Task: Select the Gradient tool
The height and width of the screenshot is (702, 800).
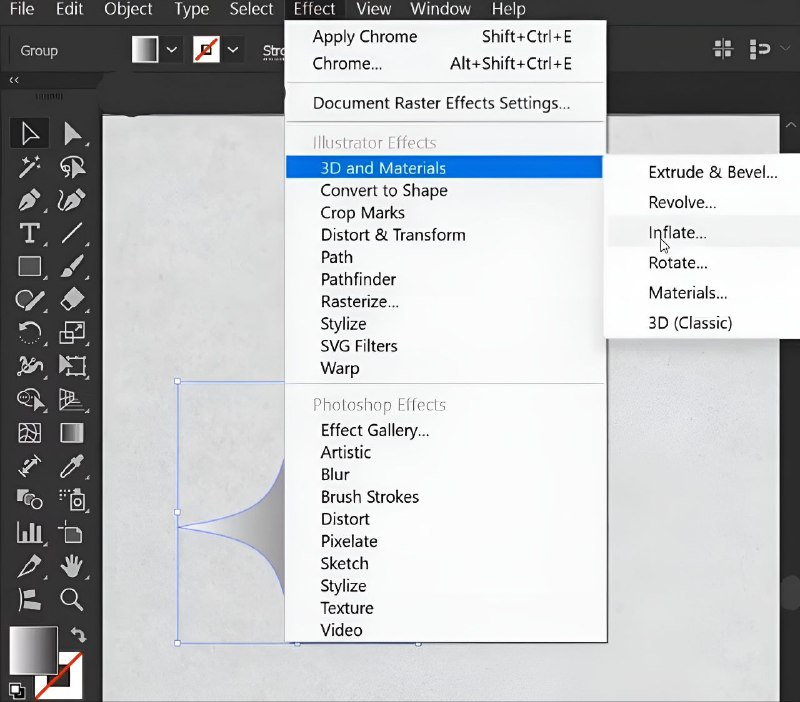Action: coord(72,432)
